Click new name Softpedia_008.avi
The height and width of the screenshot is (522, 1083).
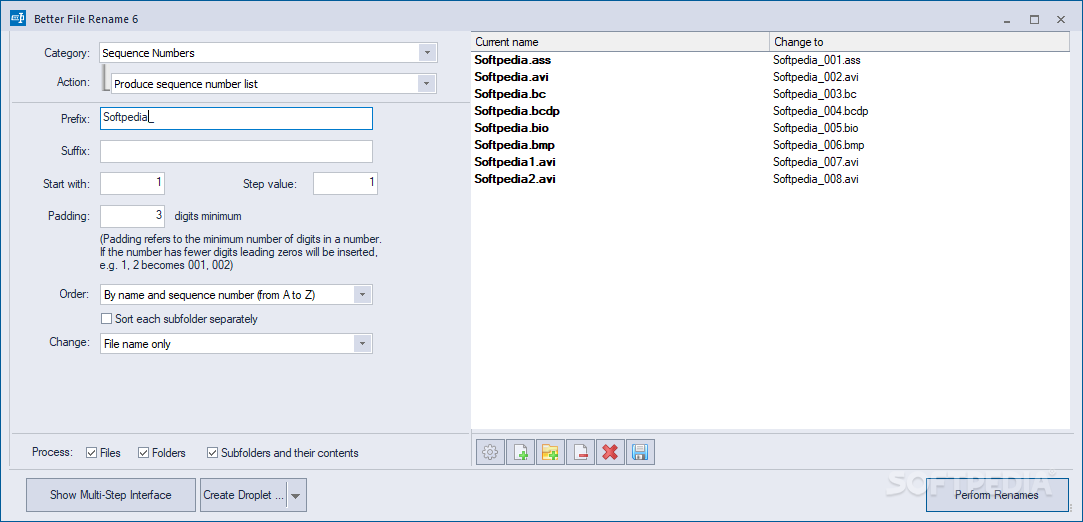(816, 179)
